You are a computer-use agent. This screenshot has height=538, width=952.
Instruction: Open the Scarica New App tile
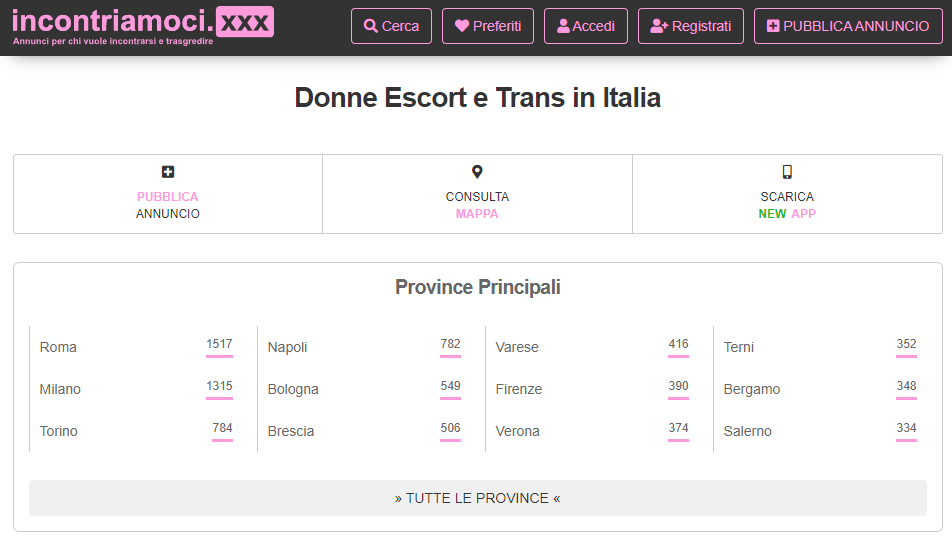pos(787,194)
